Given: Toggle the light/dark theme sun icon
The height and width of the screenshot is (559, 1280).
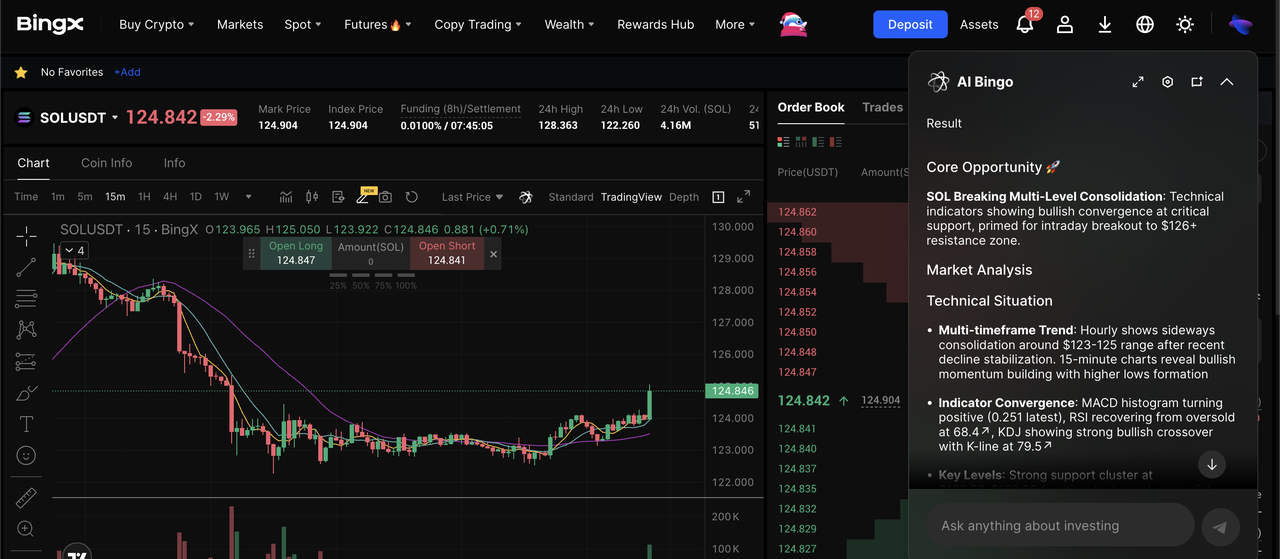Looking at the screenshot, I should [x=1185, y=25].
